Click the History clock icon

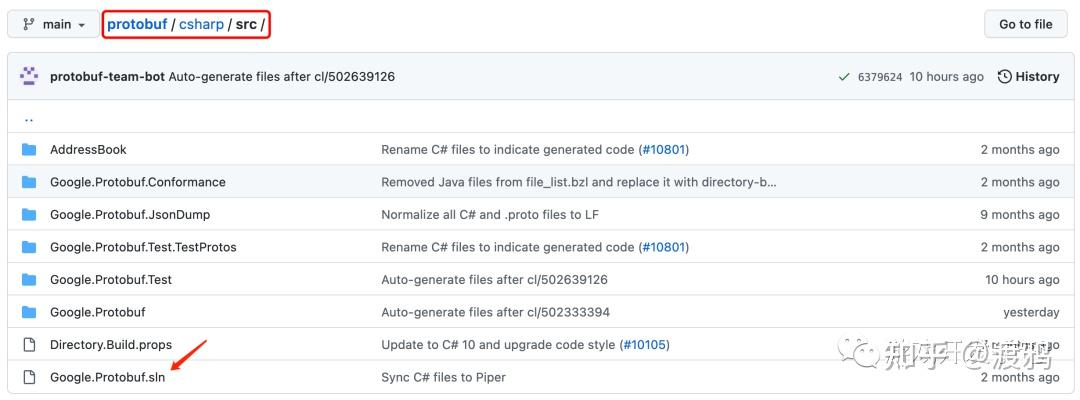coord(1004,77)
